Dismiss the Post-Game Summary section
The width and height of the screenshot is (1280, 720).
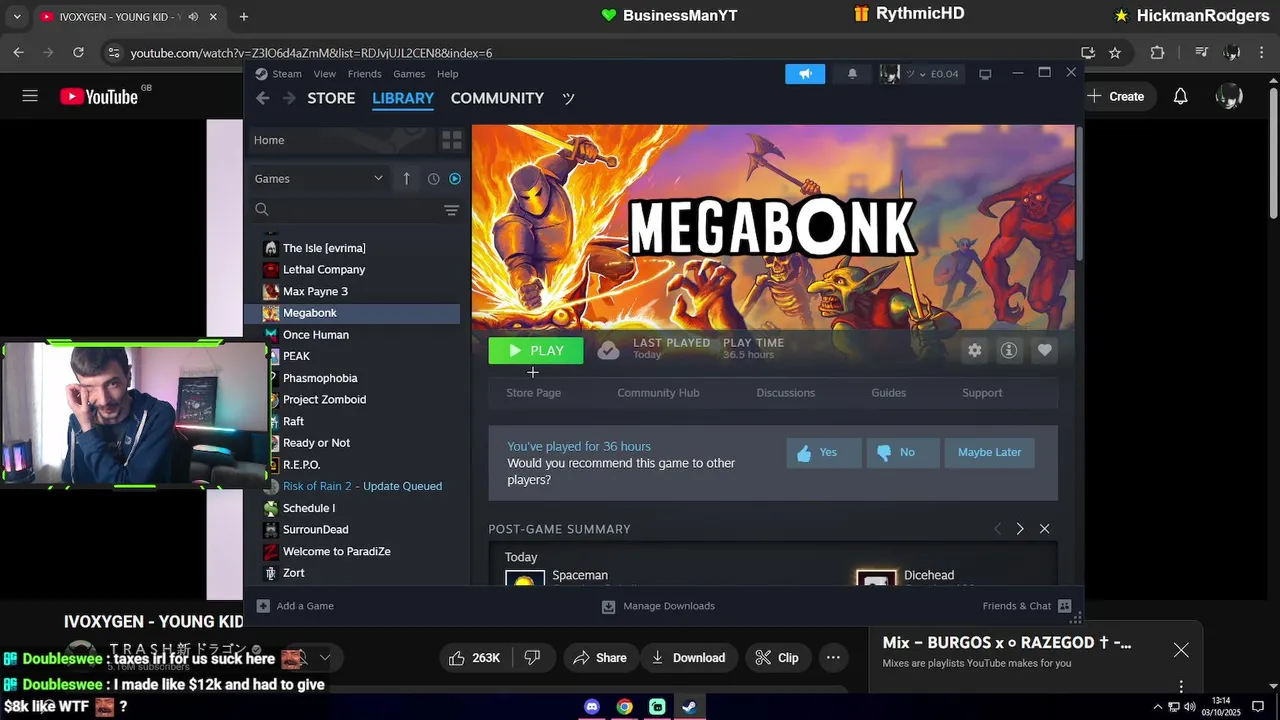click(x=1044, y=529)
